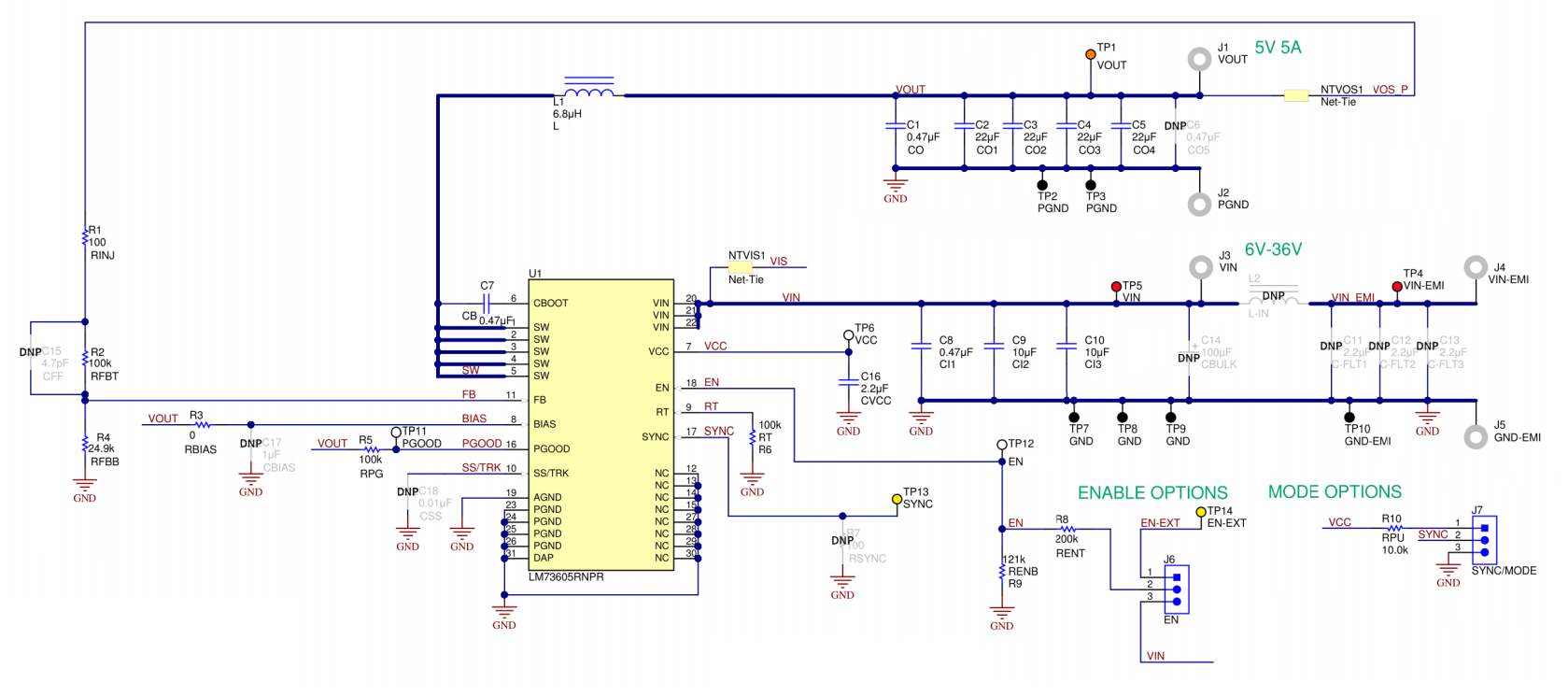Select the orange TP1 VOUT test point

1090,54
